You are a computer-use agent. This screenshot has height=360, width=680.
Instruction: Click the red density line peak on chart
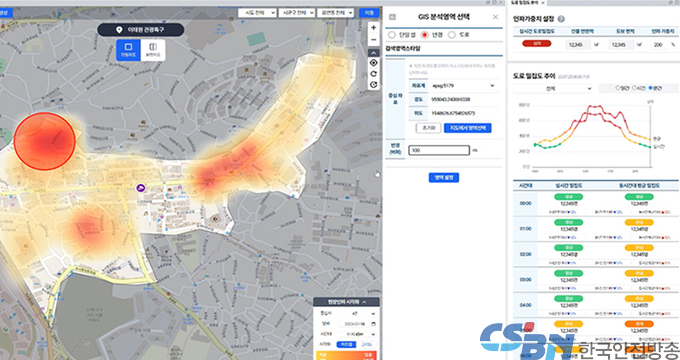click(x=595, y=106)
